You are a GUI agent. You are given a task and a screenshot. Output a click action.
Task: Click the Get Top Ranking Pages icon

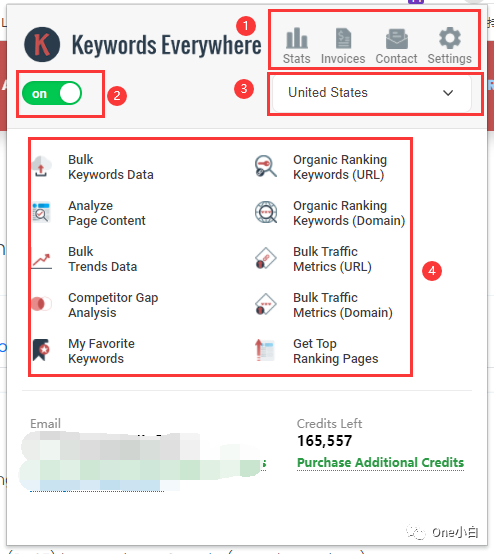tap(265, 350)
